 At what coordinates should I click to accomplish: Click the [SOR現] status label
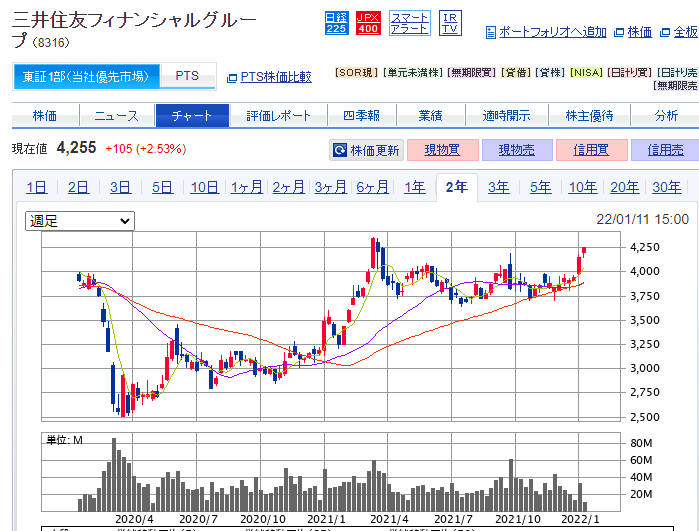pos(357,73)
